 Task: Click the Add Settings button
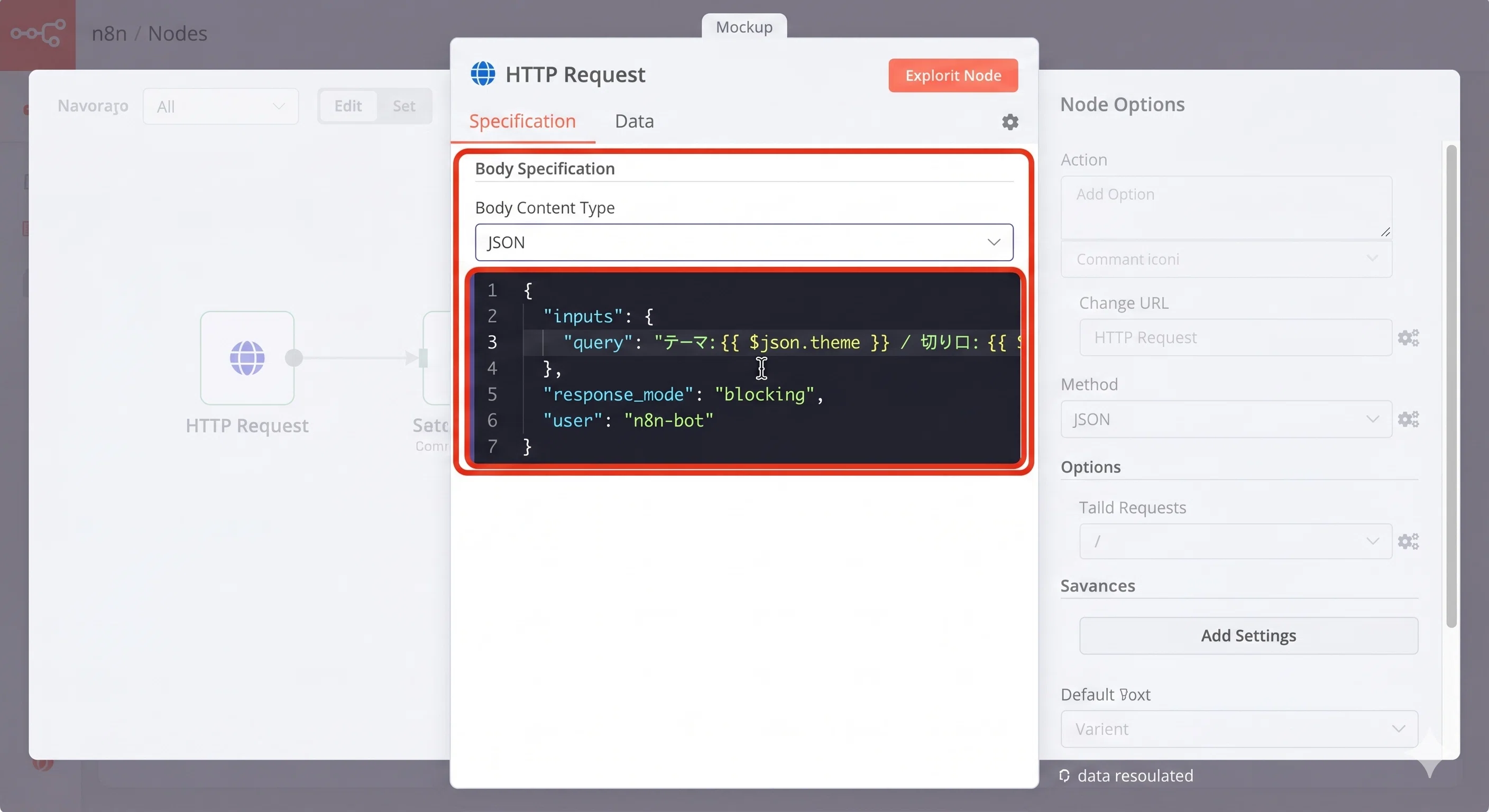1248,636
